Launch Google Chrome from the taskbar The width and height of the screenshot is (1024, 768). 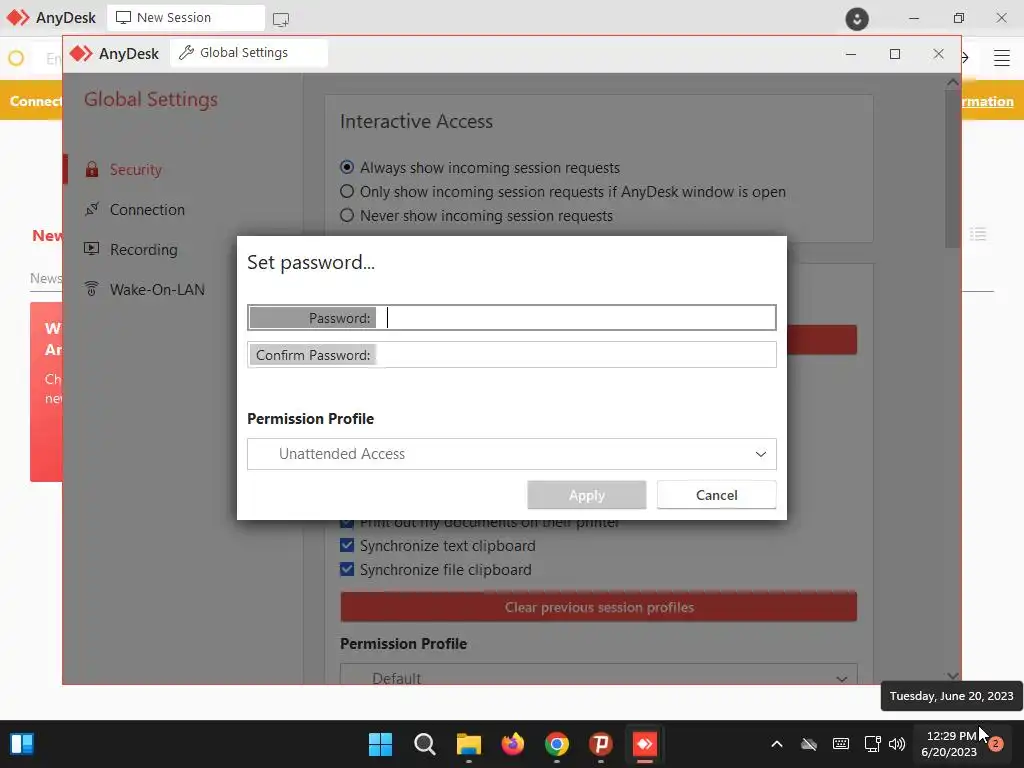point(557,744)
